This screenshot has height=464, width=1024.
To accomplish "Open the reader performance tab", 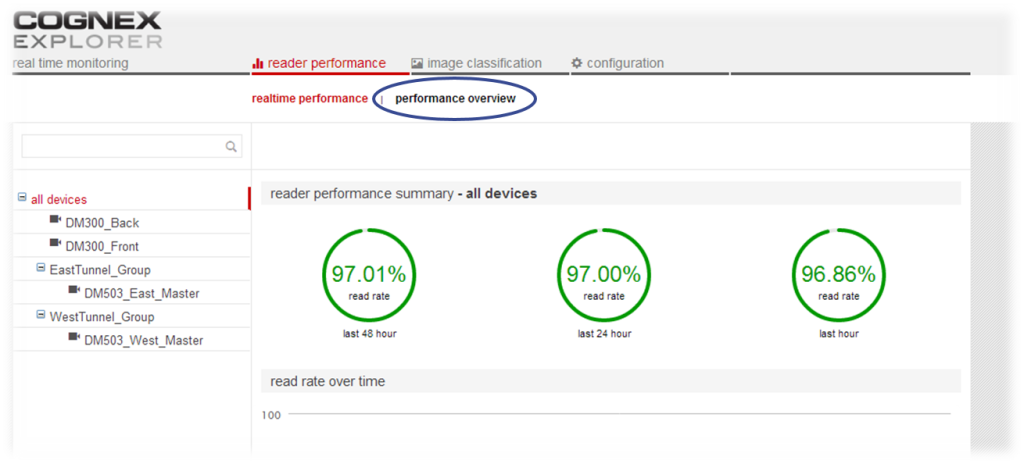I will pyautogui.click(x=319, y=63).
